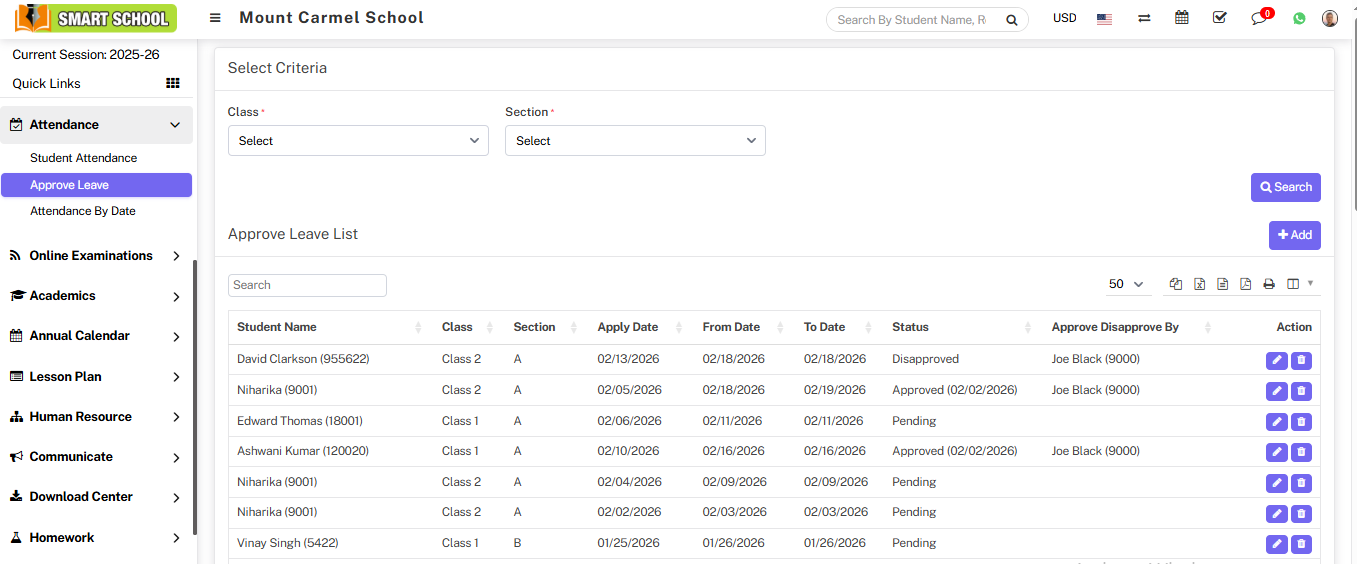Export the leave list to Excel
The image size is (1357, 564).
1199,284
